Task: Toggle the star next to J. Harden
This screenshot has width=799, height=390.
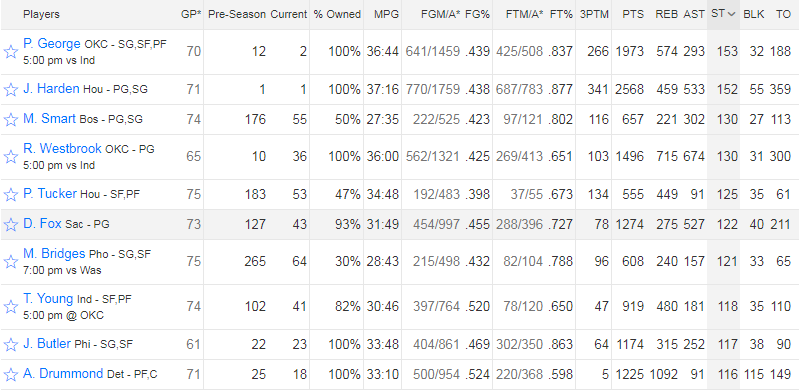Action: pyautogui.click(x=11, y=90)
